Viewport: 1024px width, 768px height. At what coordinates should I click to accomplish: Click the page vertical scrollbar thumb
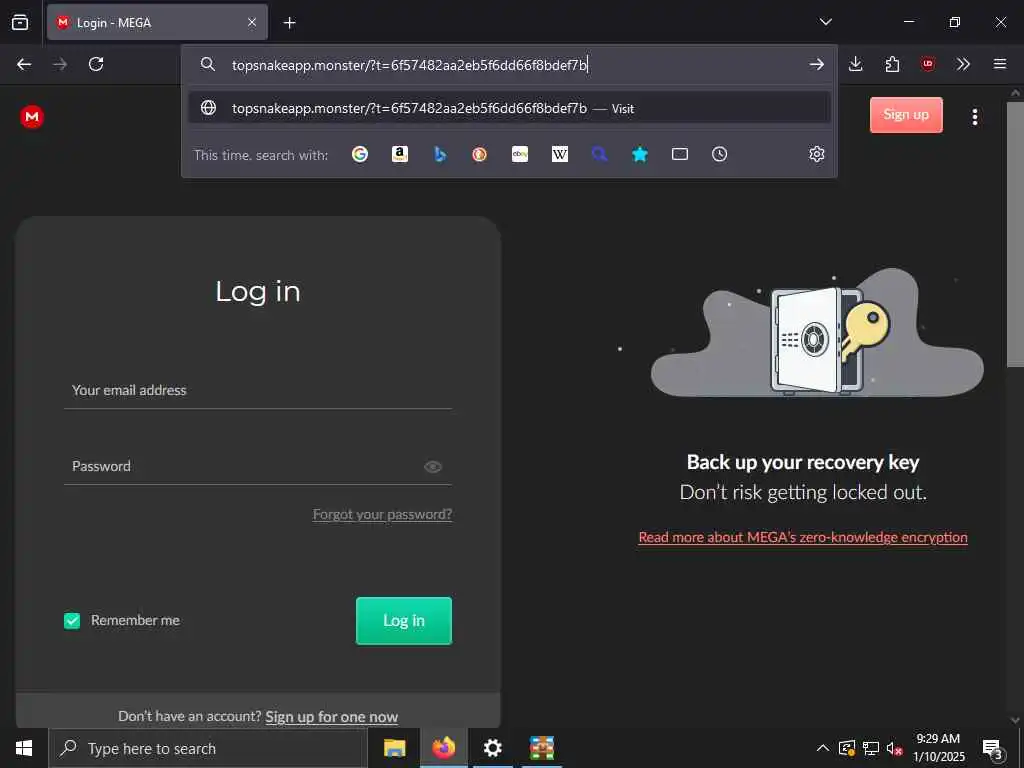point(1014,234)
